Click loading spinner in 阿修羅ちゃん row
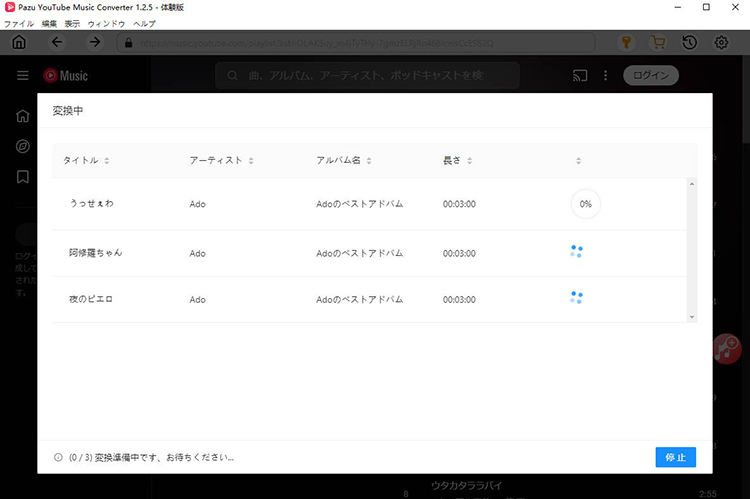Viewport: 750px width, 499px height. tap(576, 251)
